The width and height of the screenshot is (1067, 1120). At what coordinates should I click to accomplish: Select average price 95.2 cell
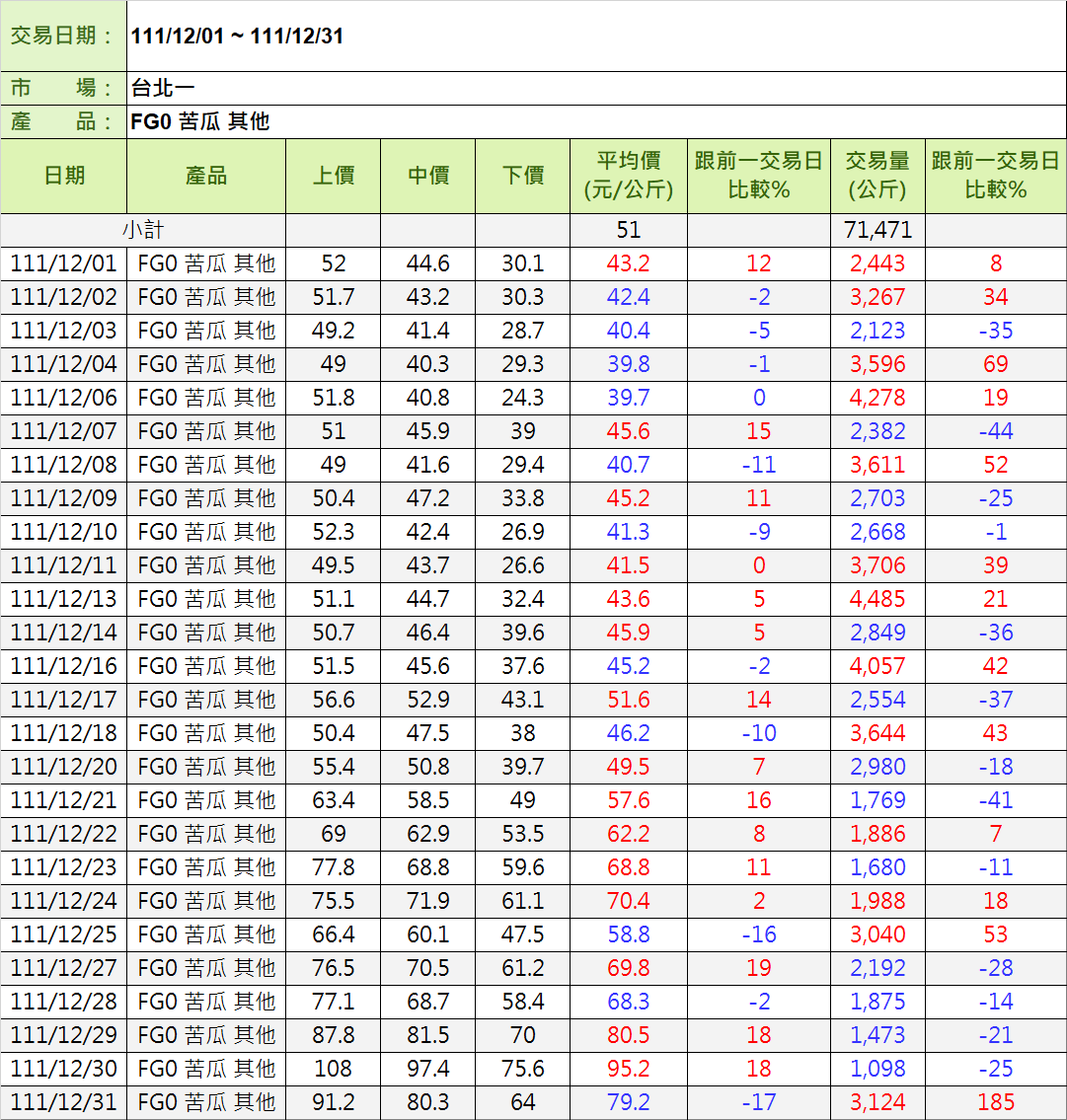(629, 1069)
